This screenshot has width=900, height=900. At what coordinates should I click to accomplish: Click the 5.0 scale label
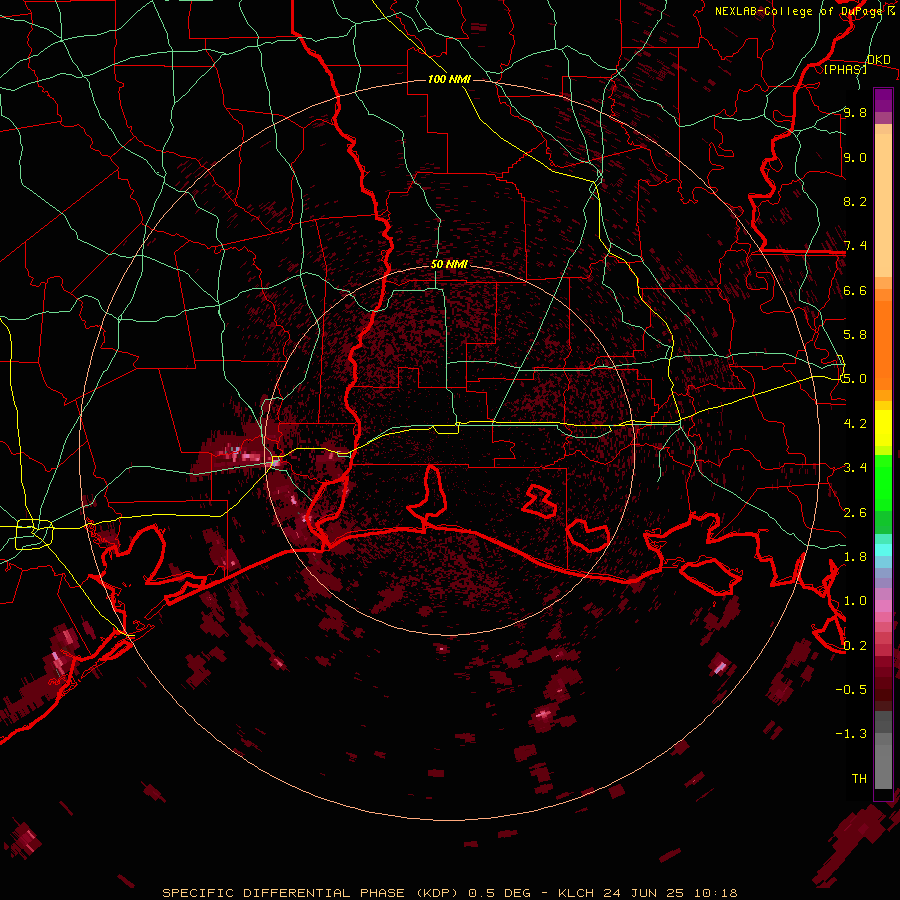tap(855, 379)
